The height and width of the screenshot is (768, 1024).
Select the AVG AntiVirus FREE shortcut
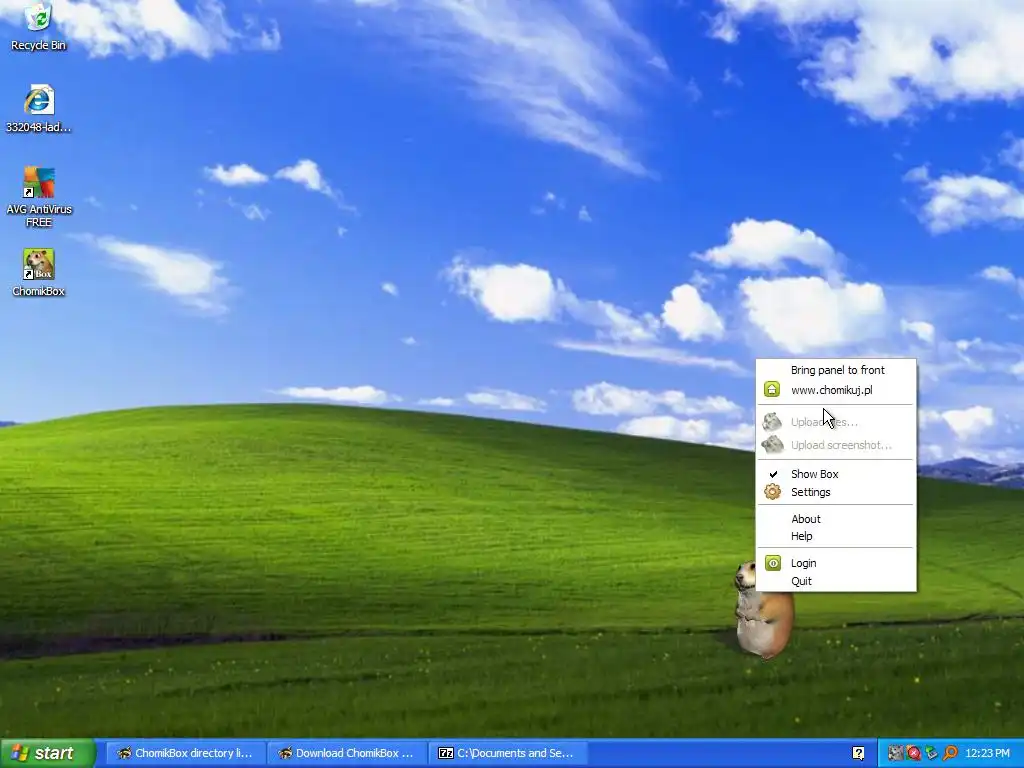(x=39, y=197)
